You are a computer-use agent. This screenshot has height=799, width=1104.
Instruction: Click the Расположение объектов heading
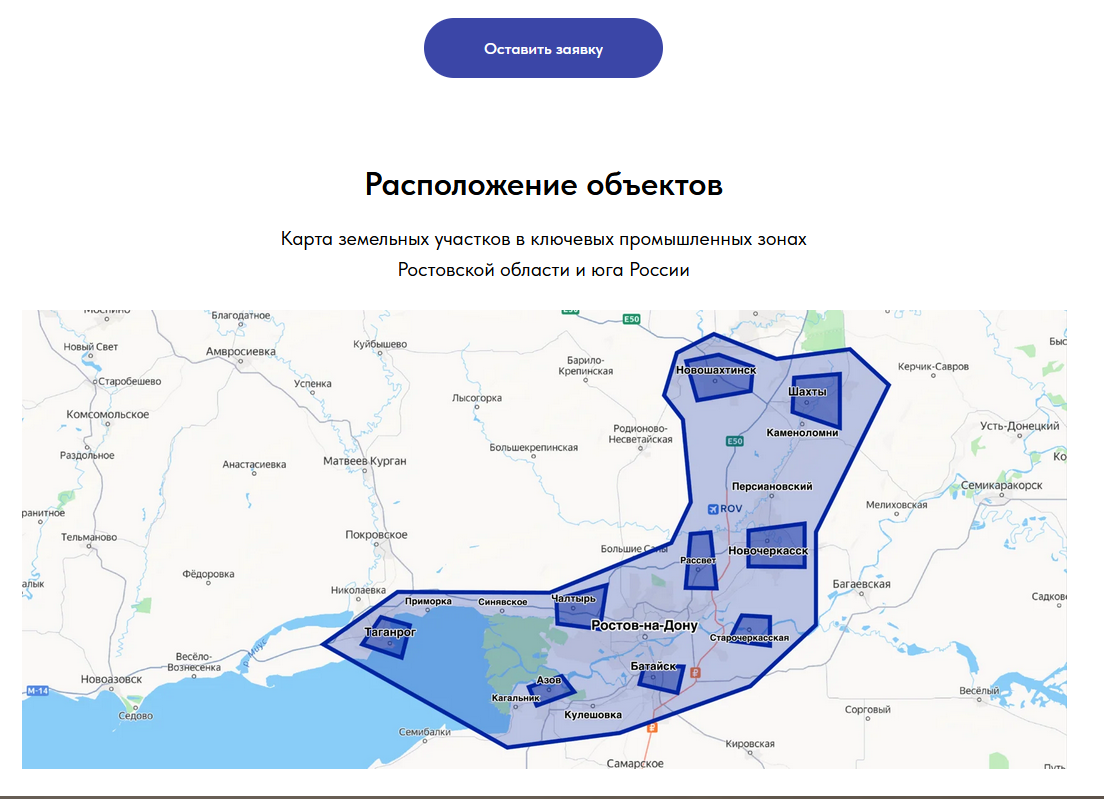543,185
